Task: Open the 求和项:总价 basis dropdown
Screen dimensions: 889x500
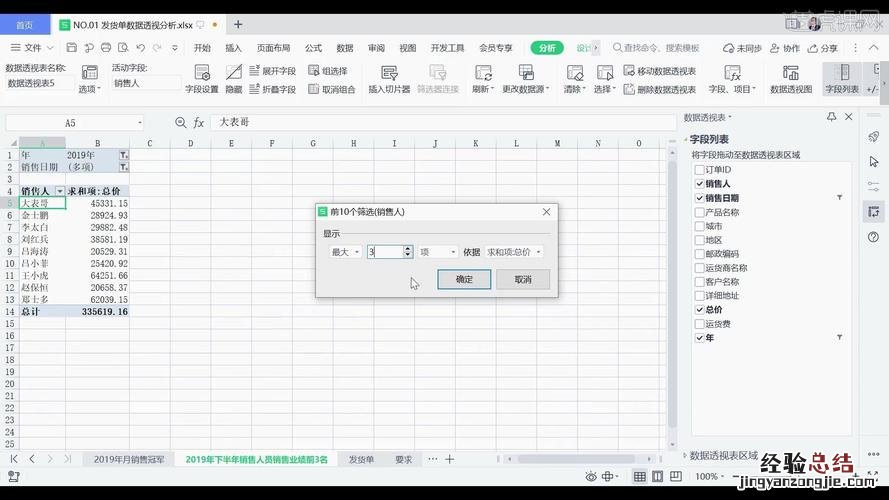Action: tap(515, 252)
